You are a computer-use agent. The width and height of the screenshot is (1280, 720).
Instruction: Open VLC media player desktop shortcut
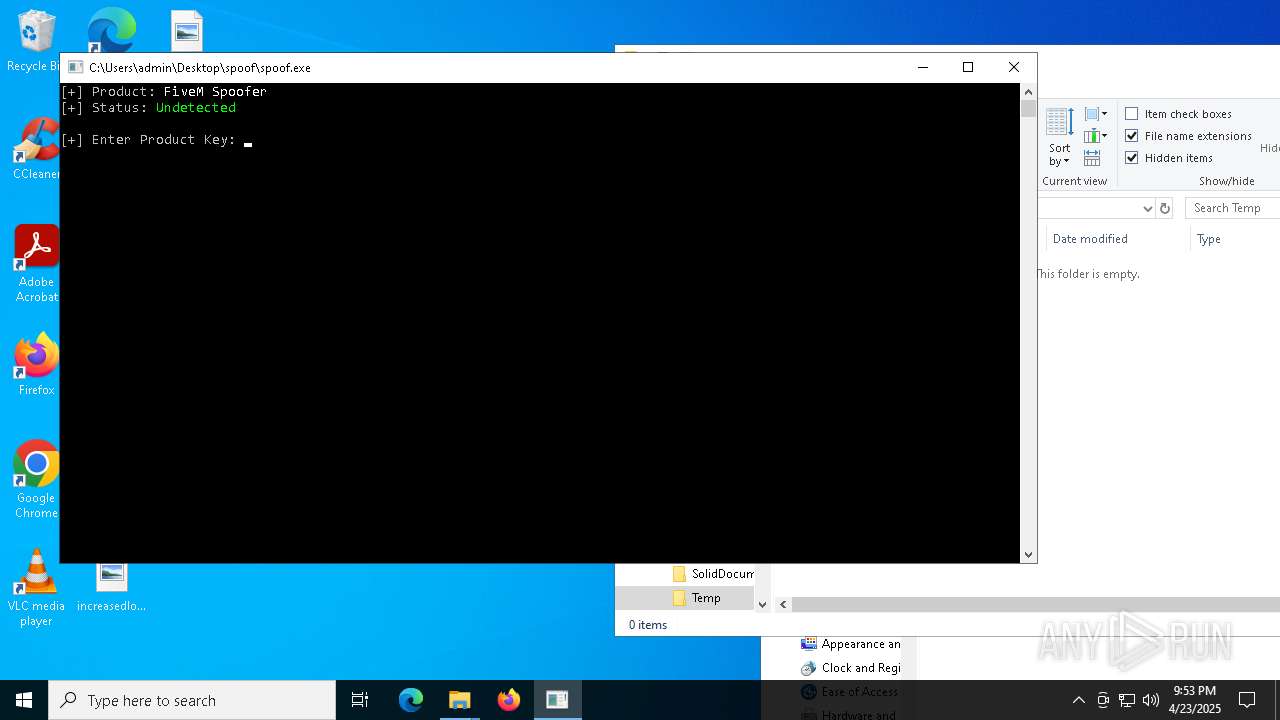click(36, 588)
